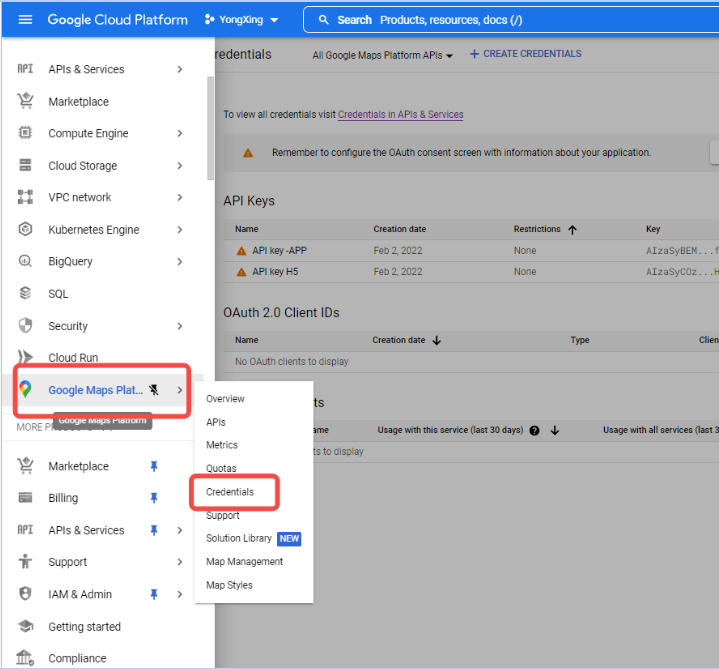Click the VPC network icon
The width and height of the screenshot is (719, 669).
tap(25, 197)
